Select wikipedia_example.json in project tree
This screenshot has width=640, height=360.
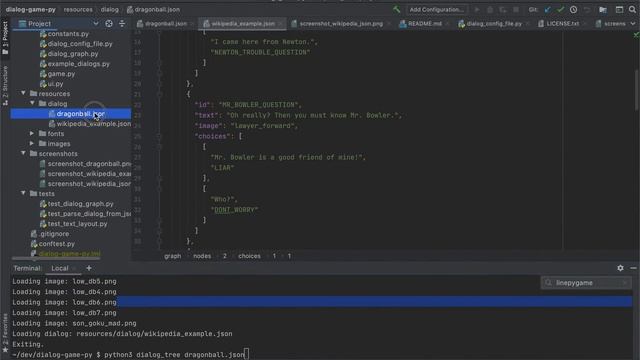pyautogui.click(x=93, y=124)
